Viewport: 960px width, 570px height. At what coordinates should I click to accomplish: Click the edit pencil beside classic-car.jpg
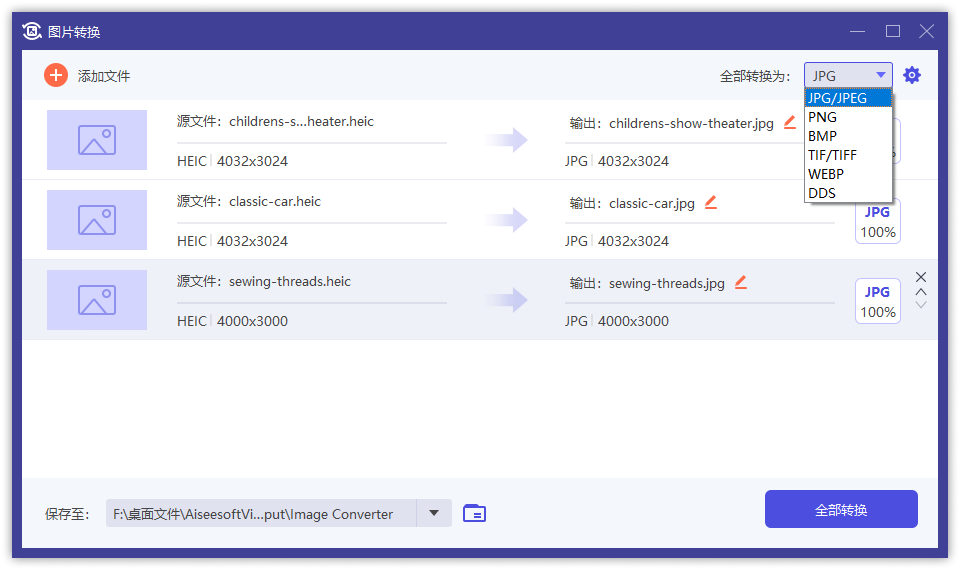coord(711,202)
